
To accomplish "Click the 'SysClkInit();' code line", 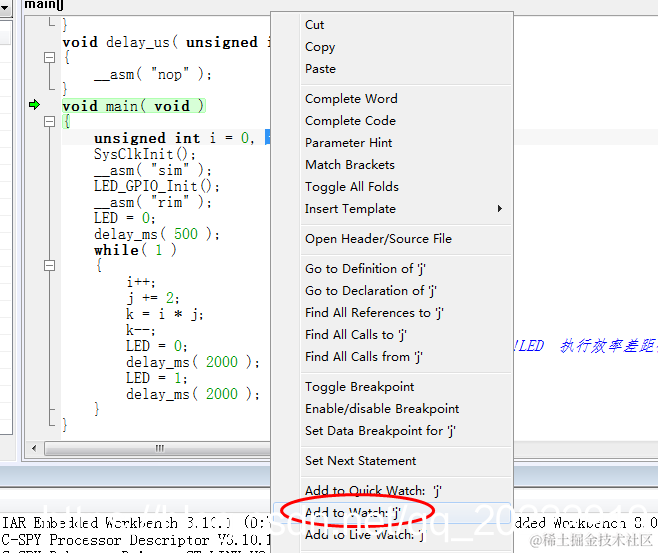I will (x=145, y=154).
